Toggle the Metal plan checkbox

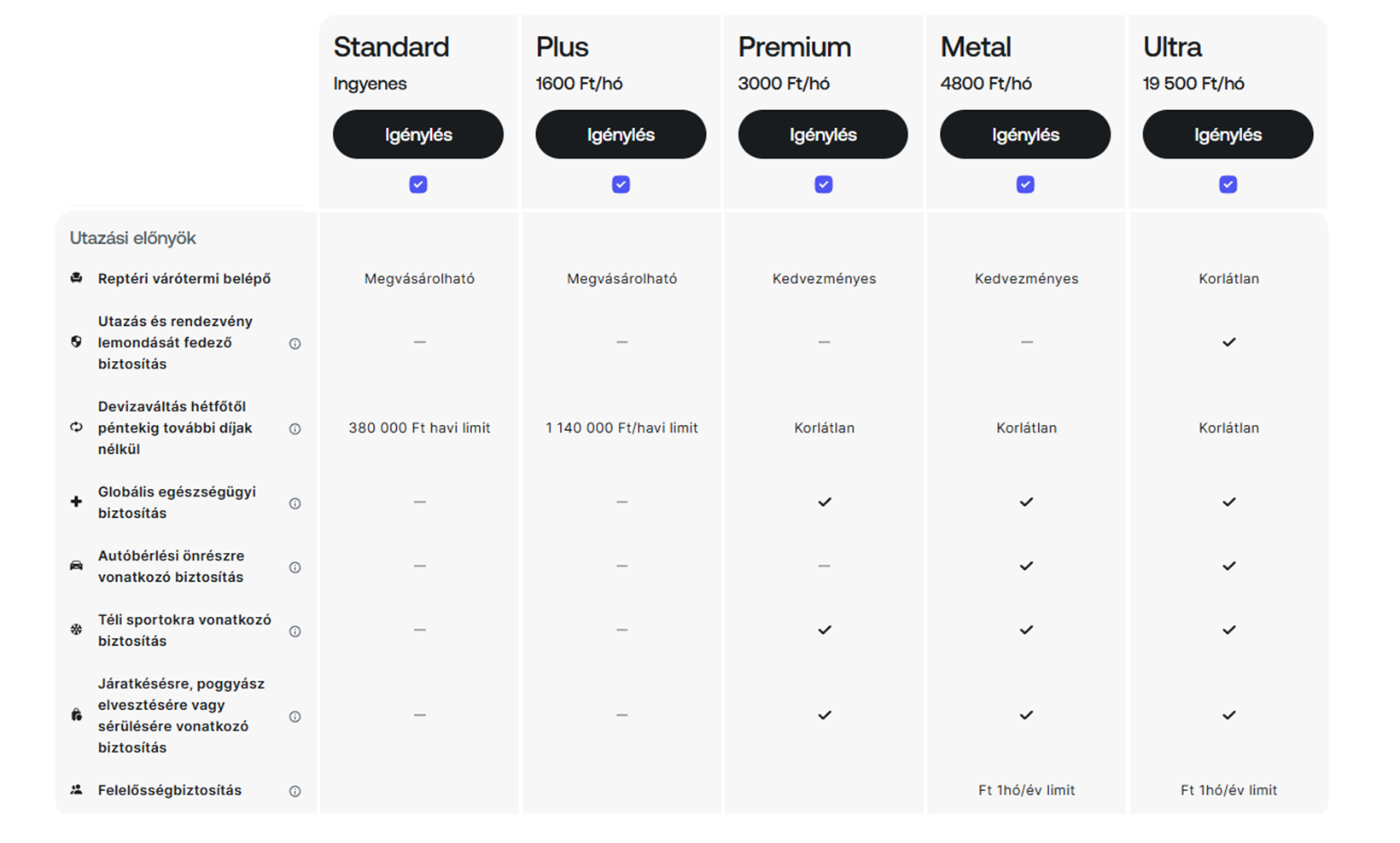pyautogui.click(x=1026, y=184)
